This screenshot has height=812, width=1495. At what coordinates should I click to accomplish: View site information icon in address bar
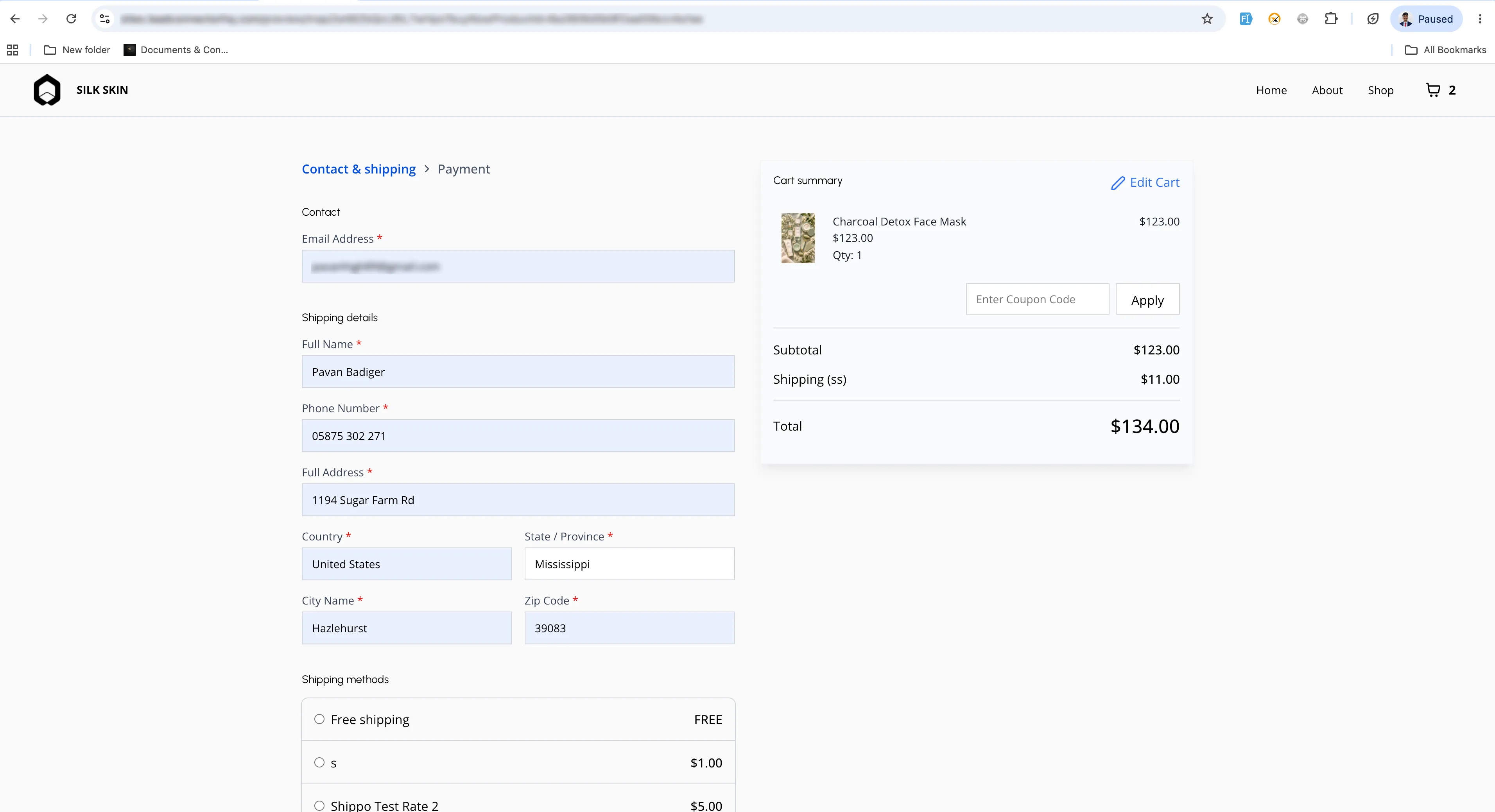click(105, 19)
